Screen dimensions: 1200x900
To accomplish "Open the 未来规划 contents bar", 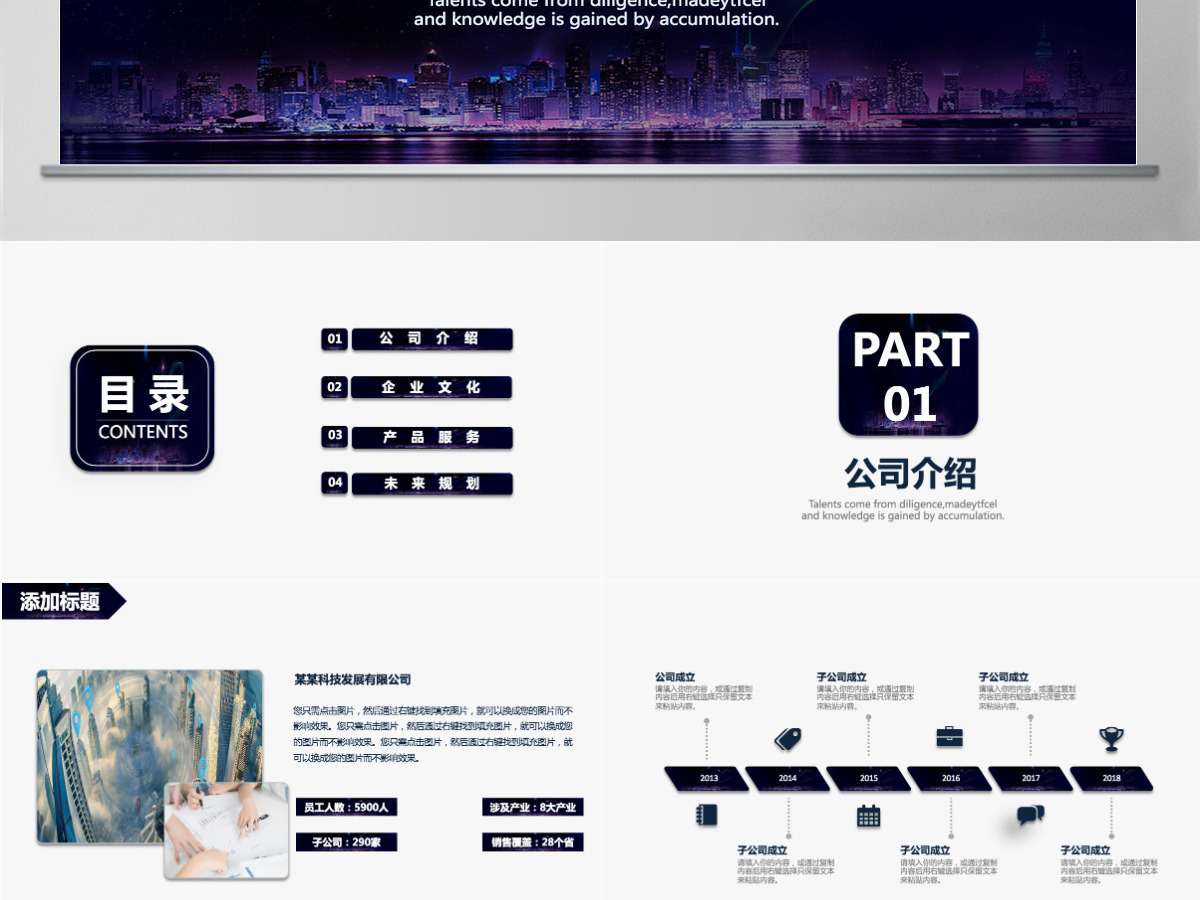I will pyautogui.click(x=432, y=484).
